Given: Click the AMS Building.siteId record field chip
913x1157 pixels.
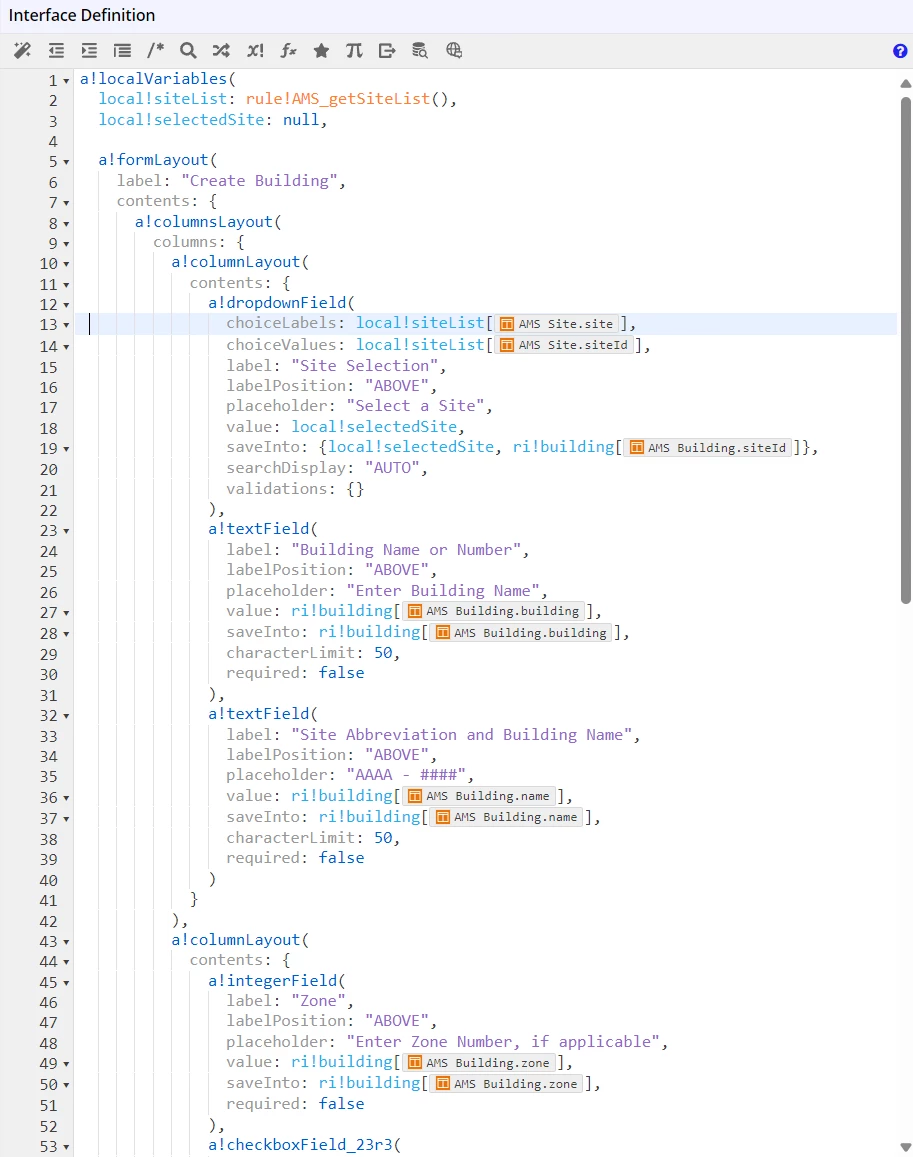Looking at the screenshot, I should click(x=708, y=448).
